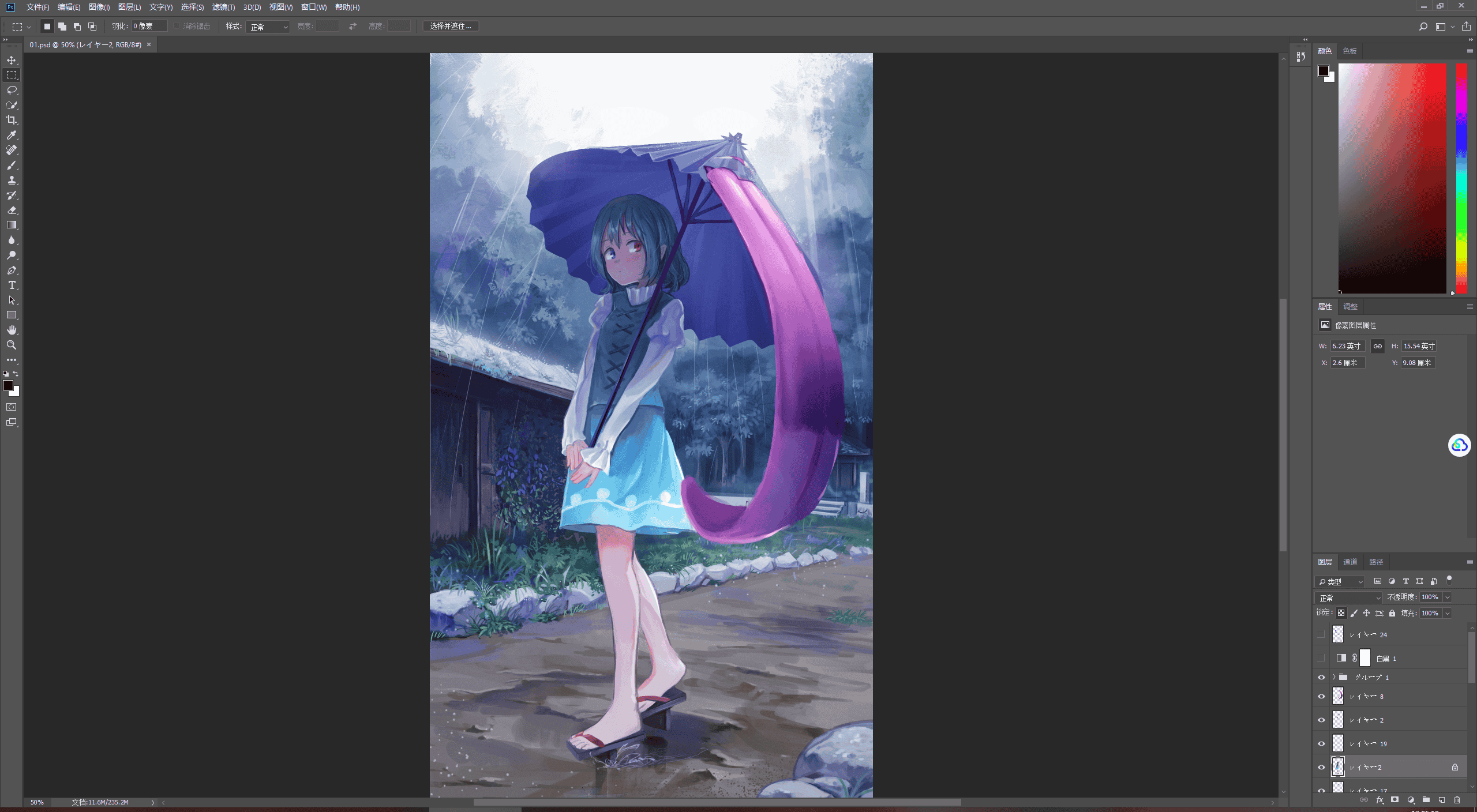Select the Crop tool
This screenshot has height=812, width=1477.
(12, 120)
